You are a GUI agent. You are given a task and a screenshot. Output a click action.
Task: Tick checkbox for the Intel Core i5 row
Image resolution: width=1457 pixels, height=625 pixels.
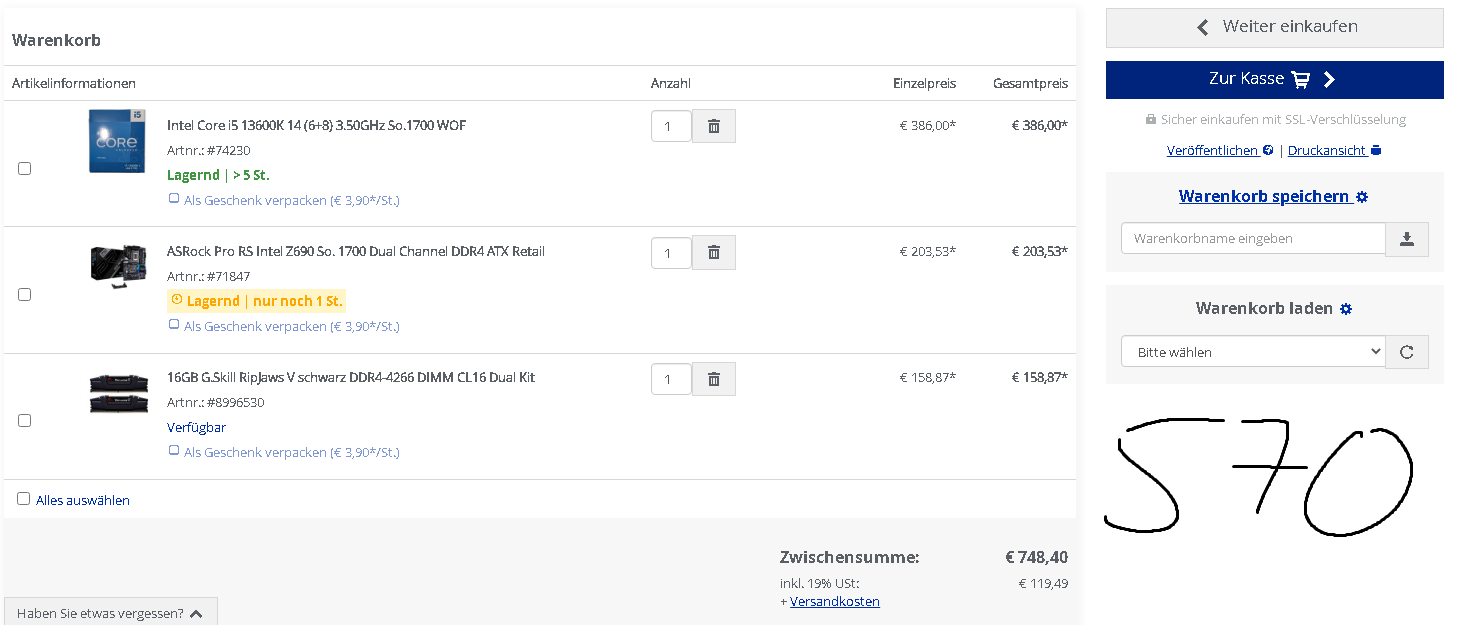(25, 168)
